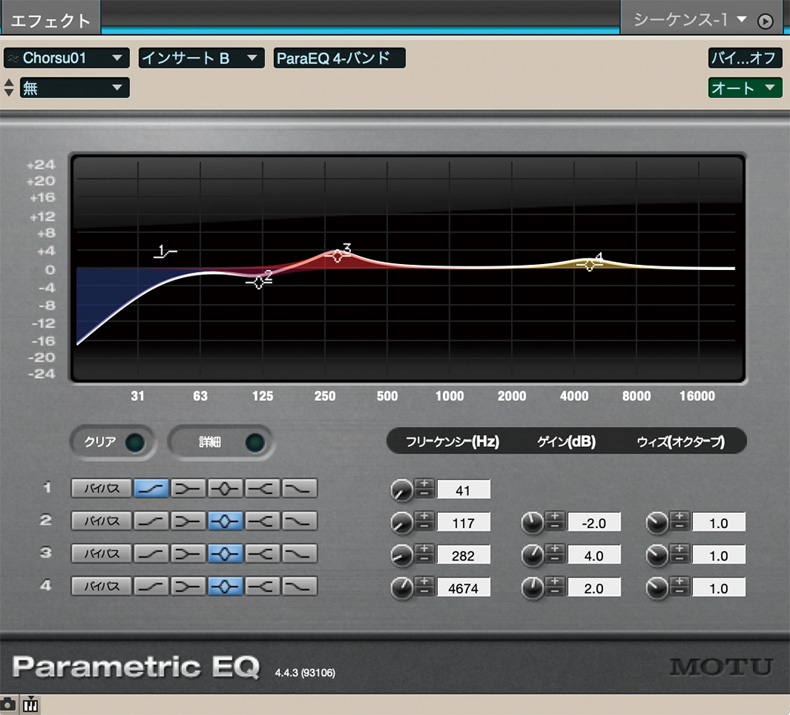The height and width of the screenshot is (715, 790).
Task: Select high-shelf filter type for band 2
Action: point(262,521)
